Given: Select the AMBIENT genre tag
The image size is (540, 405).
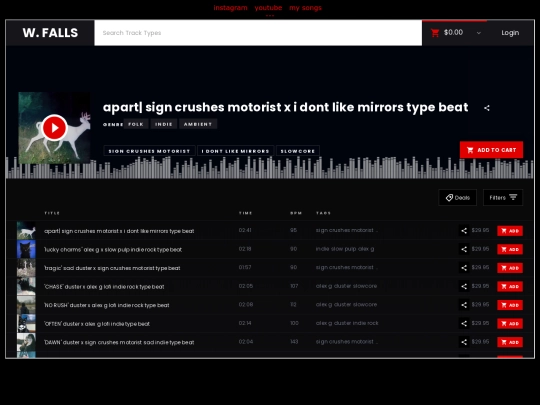Looking at the screenshot, I should (198, 124).
